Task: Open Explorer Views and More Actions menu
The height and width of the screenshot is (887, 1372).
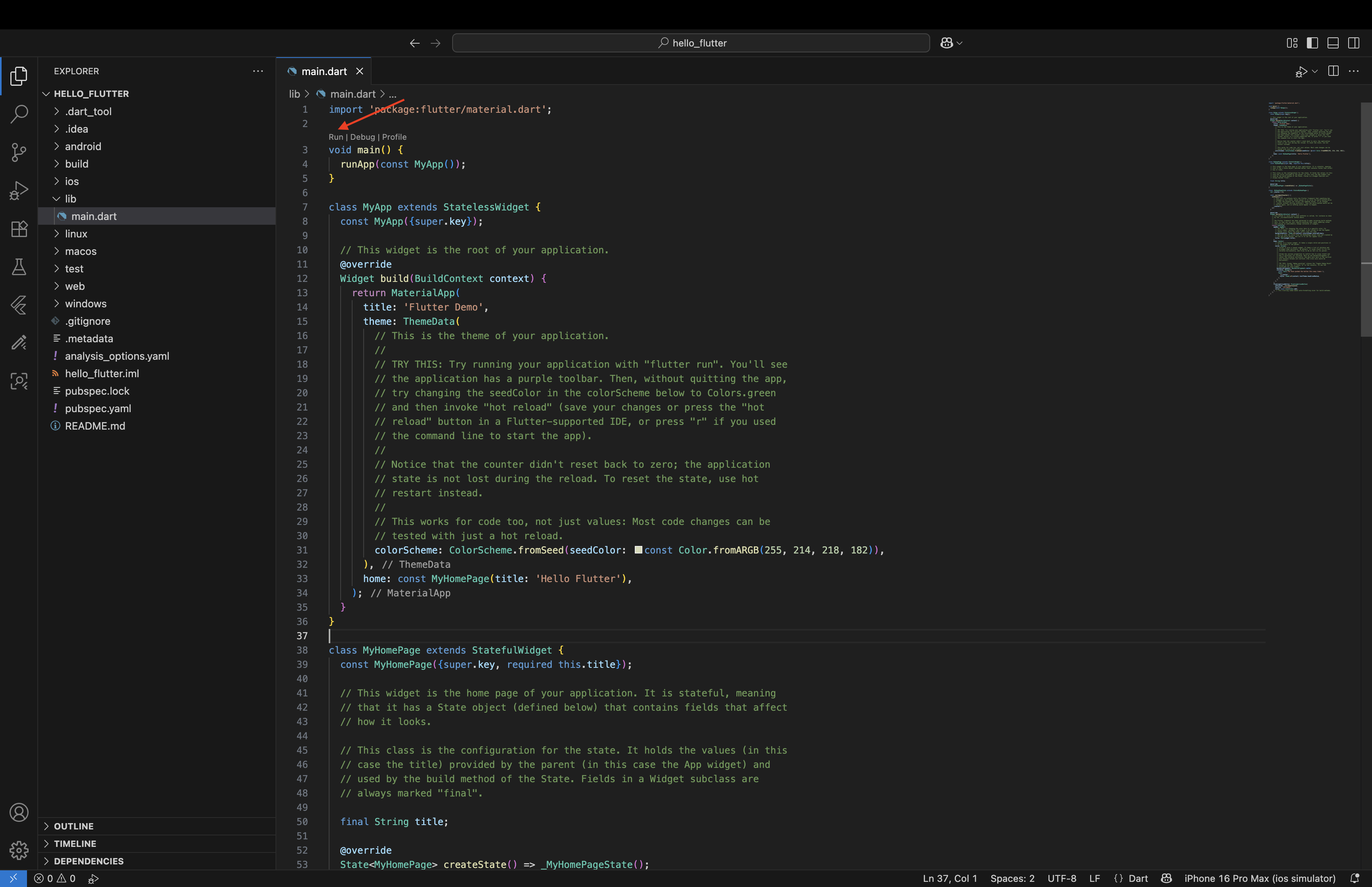Action: pyautogui.click(x=258, y=71)
